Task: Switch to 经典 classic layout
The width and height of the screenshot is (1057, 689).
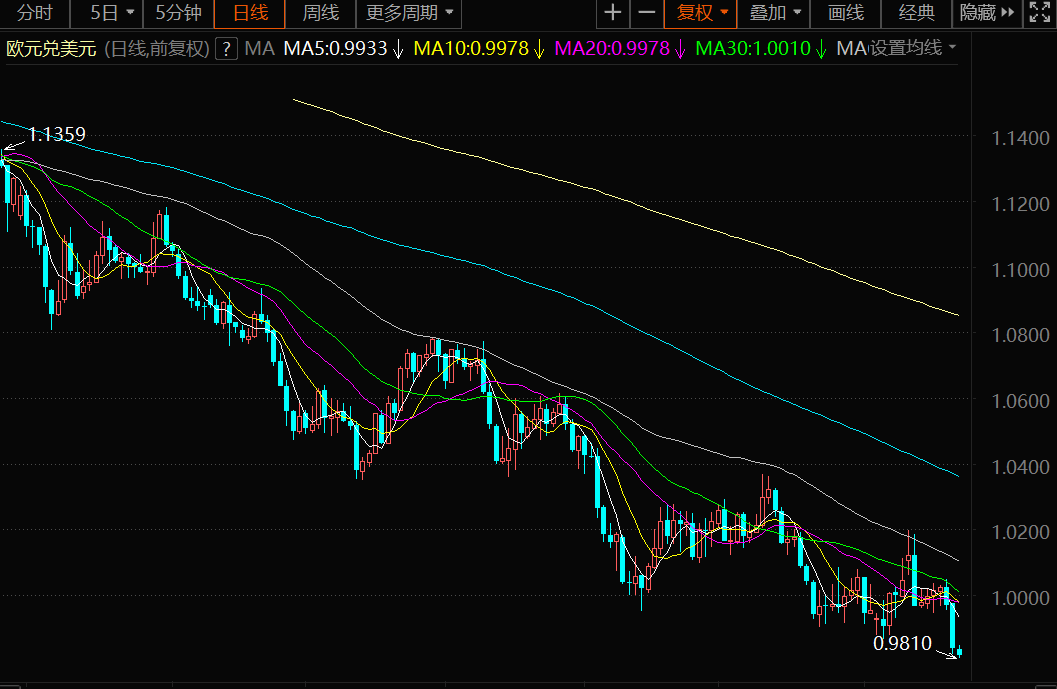Action: 917,13
